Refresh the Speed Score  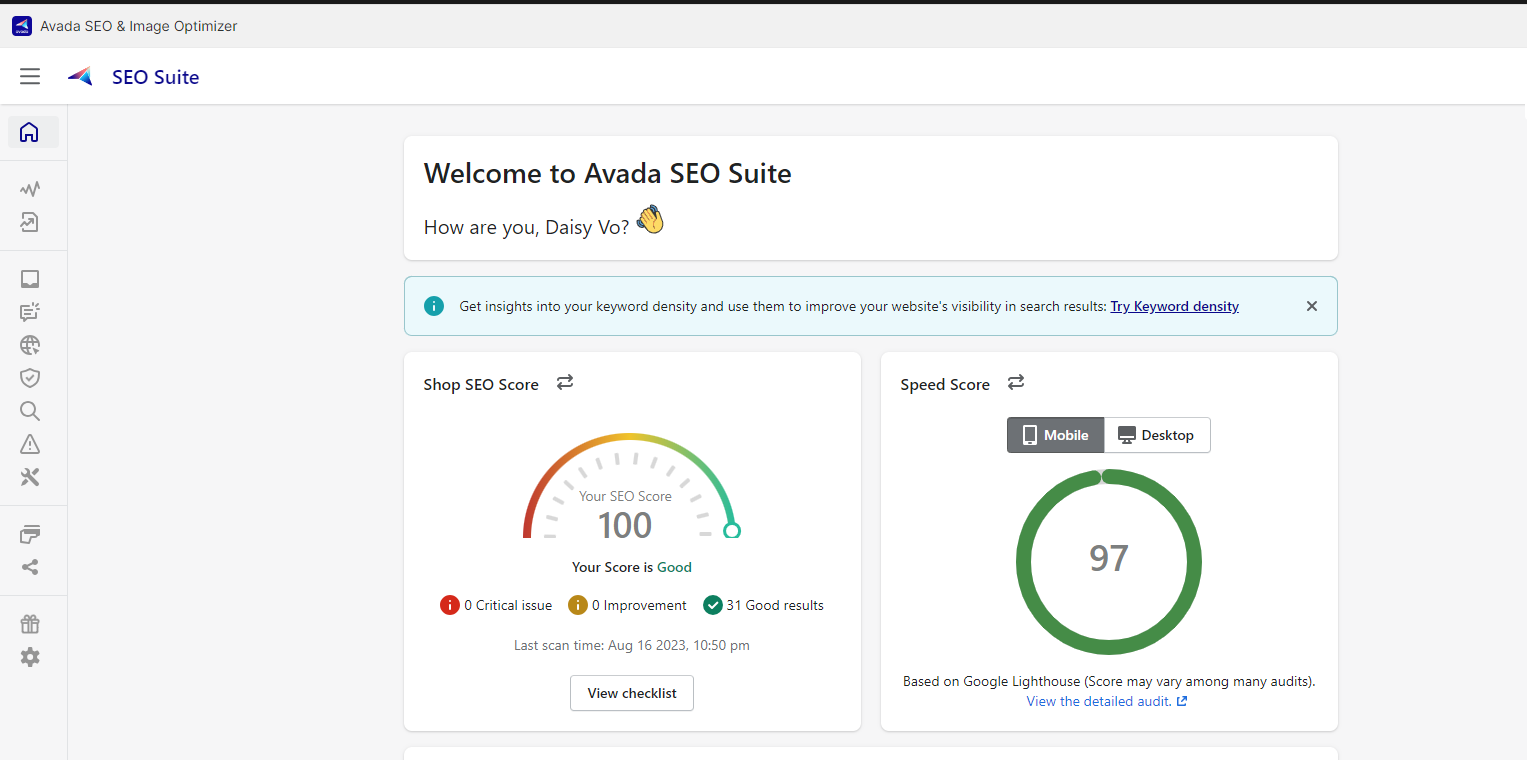click(x=1016, y=383)
